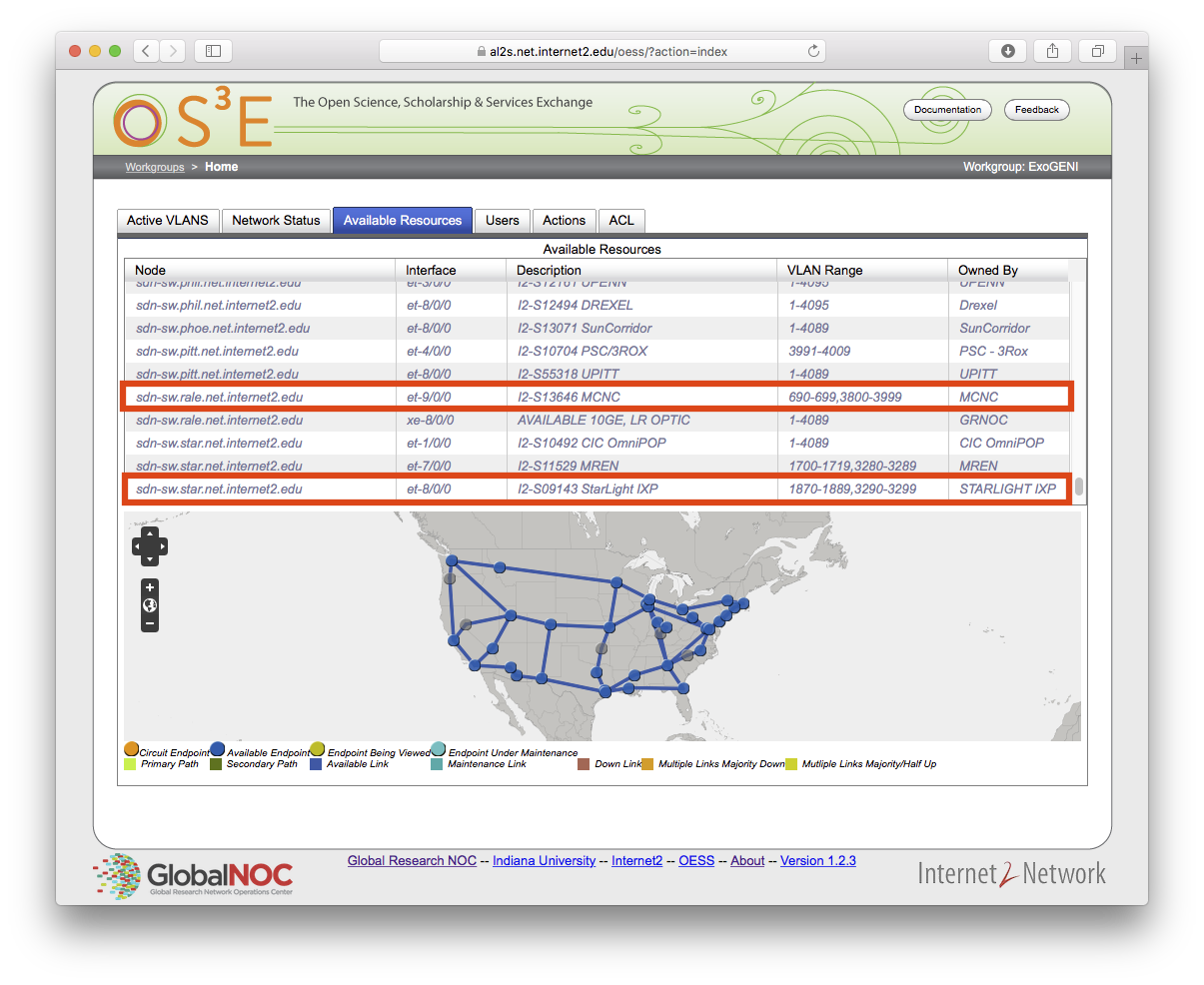Go forward with Safari's forward arrow
This screenshot has width=1204, height=985.
click(172, 51)
